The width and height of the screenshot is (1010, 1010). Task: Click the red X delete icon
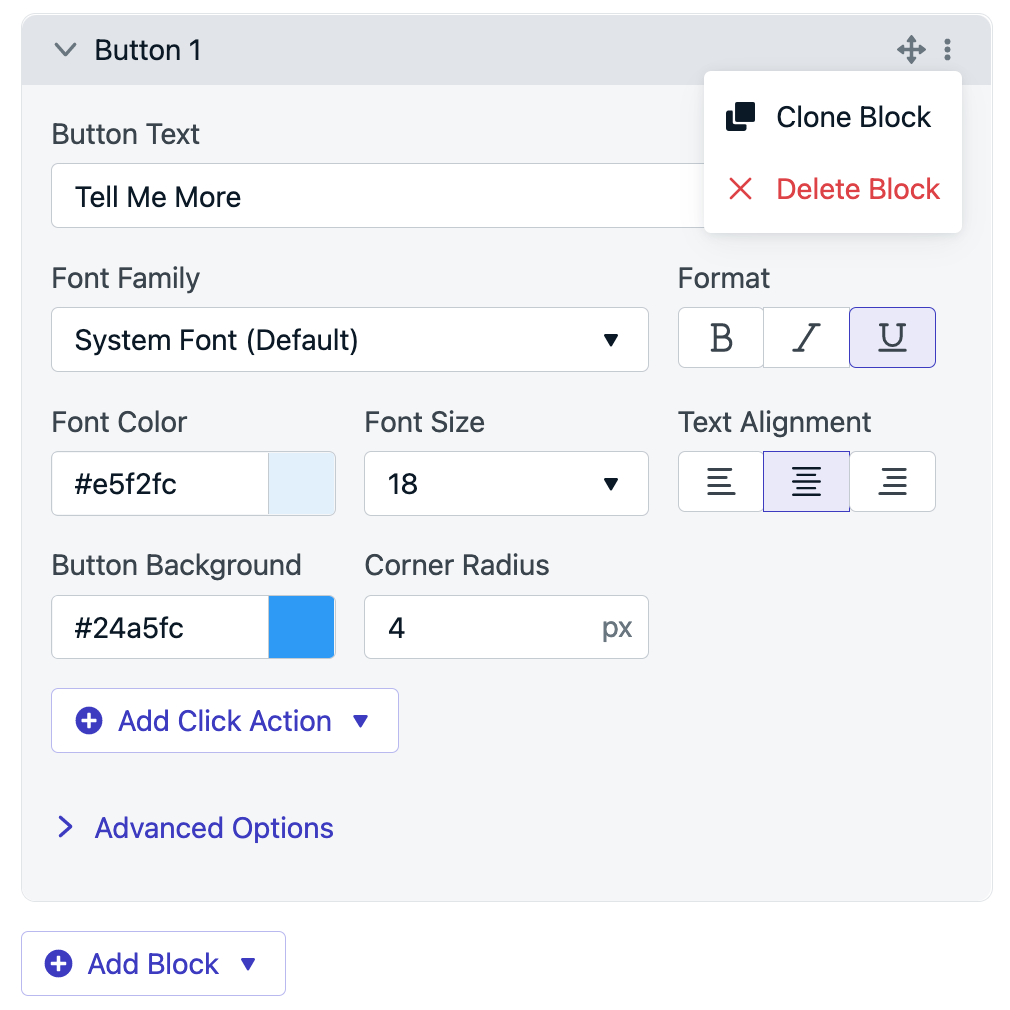740,189
